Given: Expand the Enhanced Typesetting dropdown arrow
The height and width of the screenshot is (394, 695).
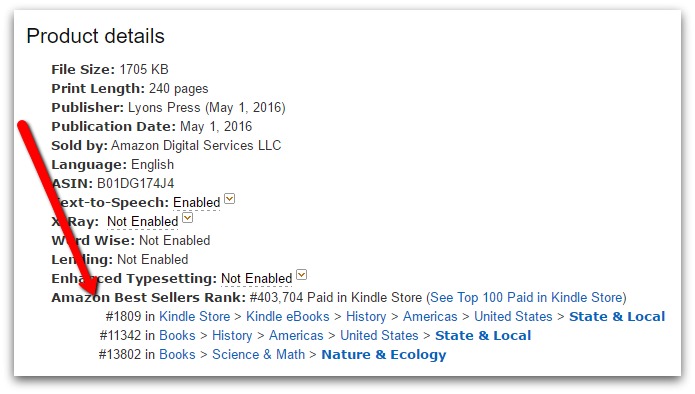Looking at the screenshot, I should coord(301,275).
